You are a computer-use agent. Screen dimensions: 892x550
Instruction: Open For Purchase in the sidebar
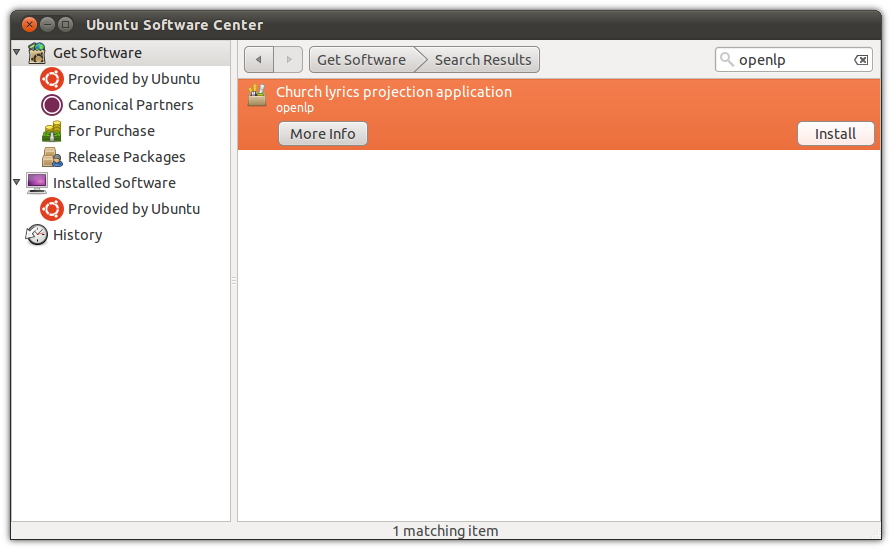[112, 131]
